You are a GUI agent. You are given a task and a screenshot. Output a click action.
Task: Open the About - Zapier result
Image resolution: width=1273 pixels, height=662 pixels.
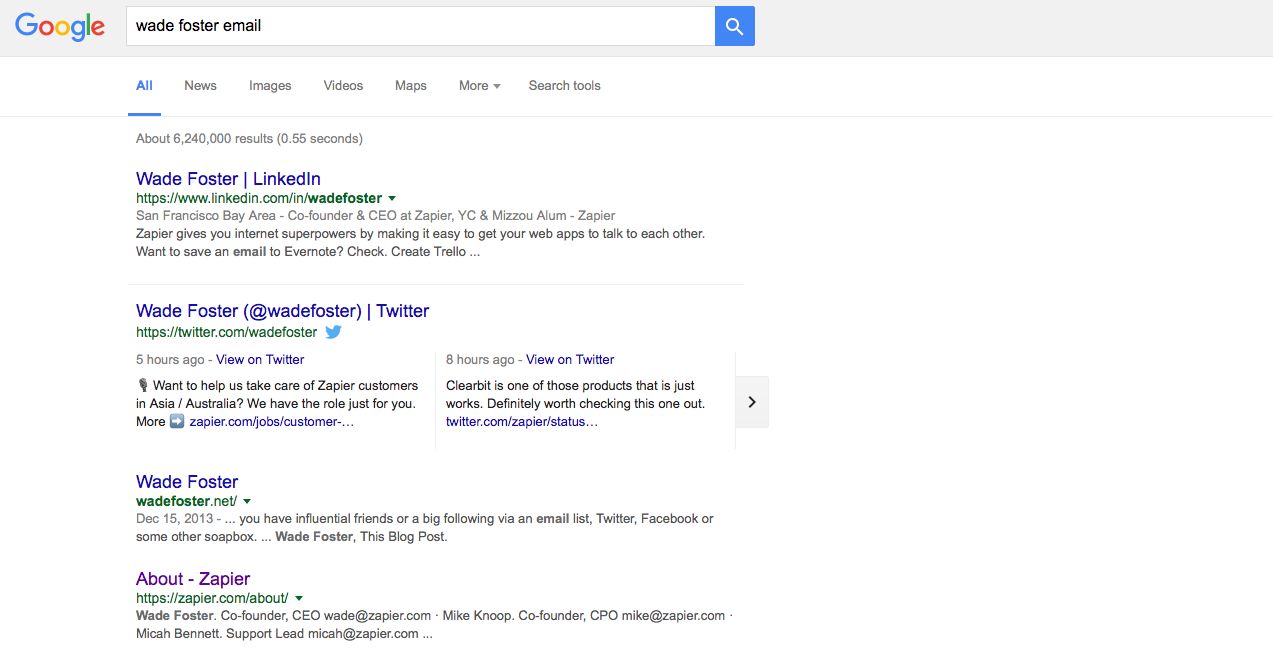pyautogui.click(x=193, y=579)
